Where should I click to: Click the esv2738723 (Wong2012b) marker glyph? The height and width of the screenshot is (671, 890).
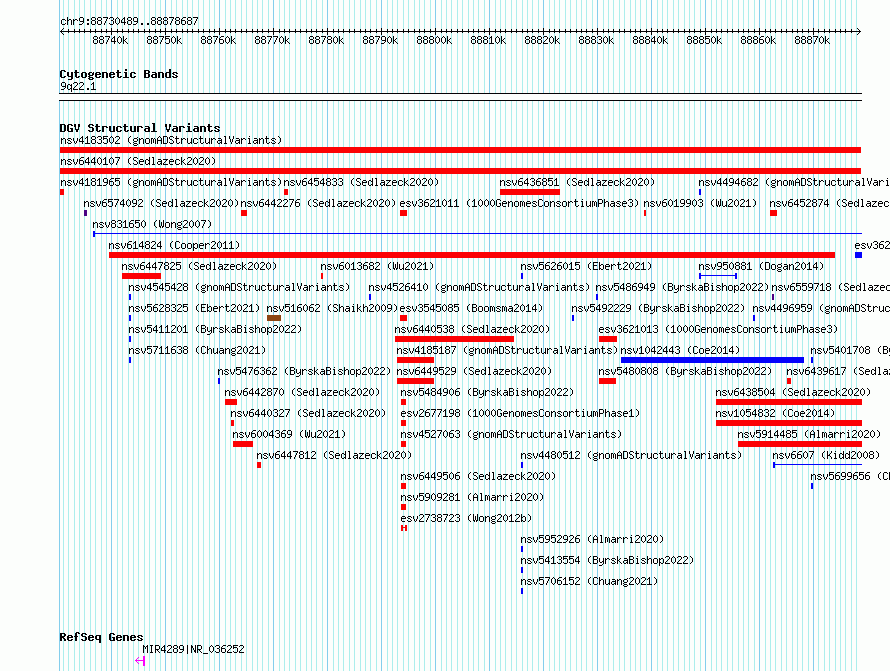(404, 528)
